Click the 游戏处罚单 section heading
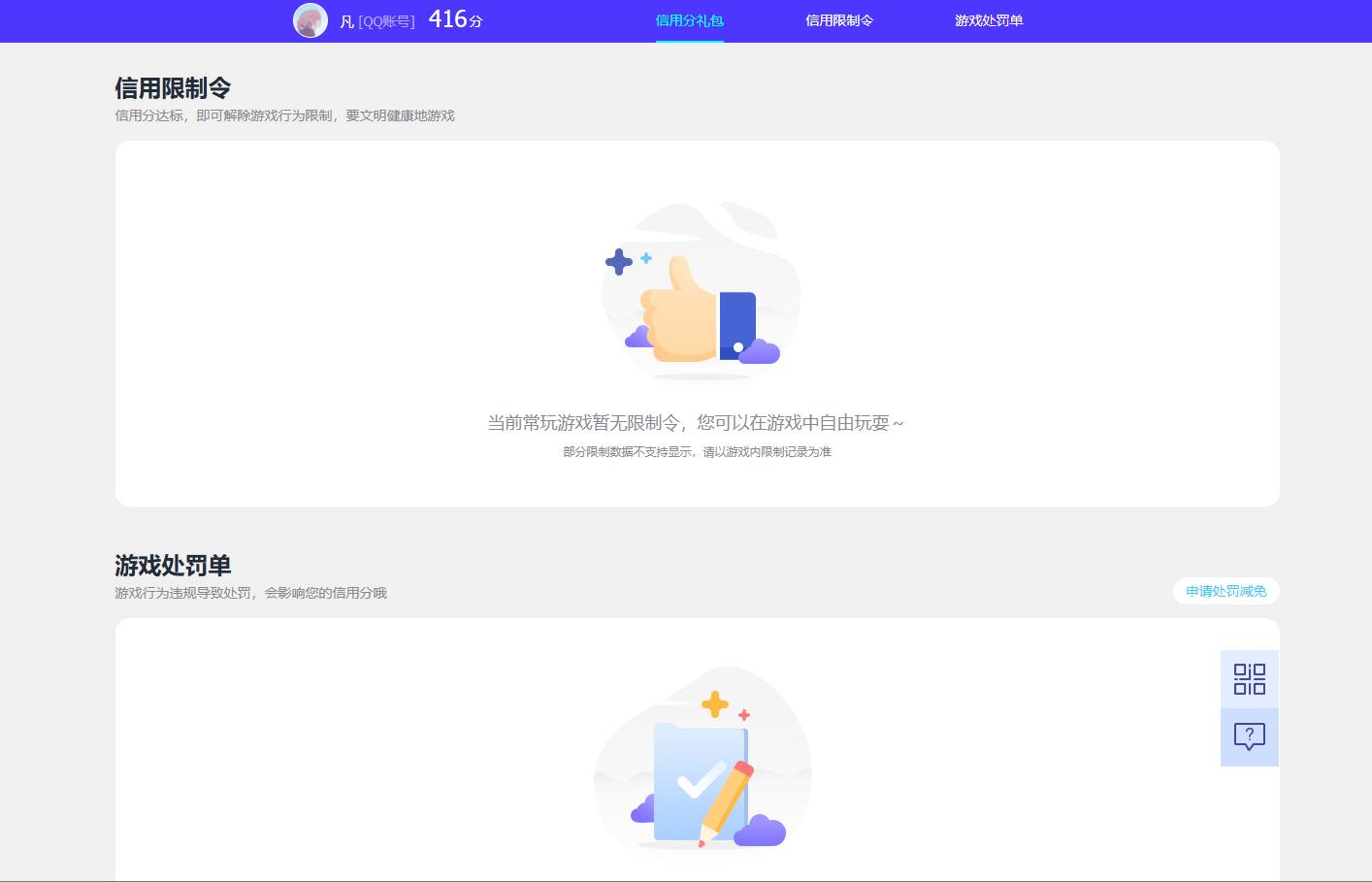The height and width of the screenshot is (882, 1372). [x=173, y=566]
